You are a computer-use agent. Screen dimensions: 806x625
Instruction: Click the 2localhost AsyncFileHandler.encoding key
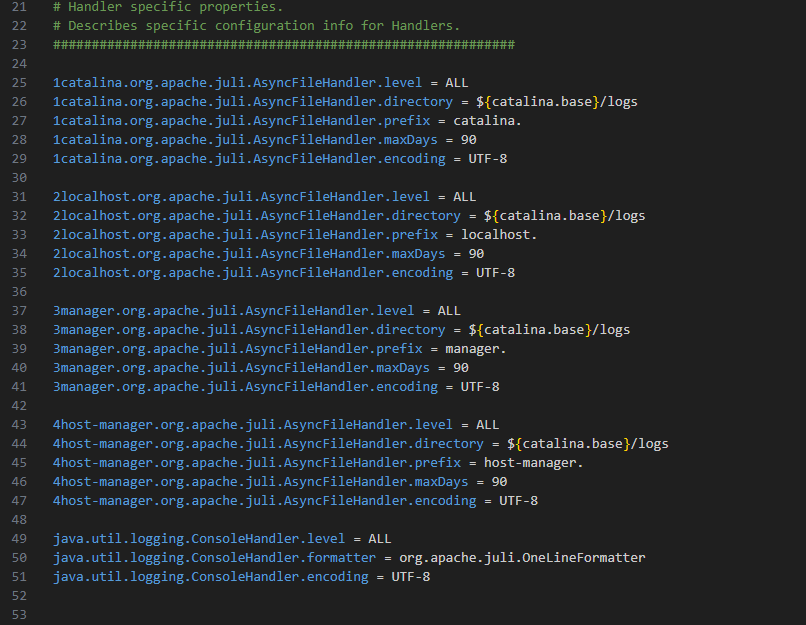click(x=253, y=273)
